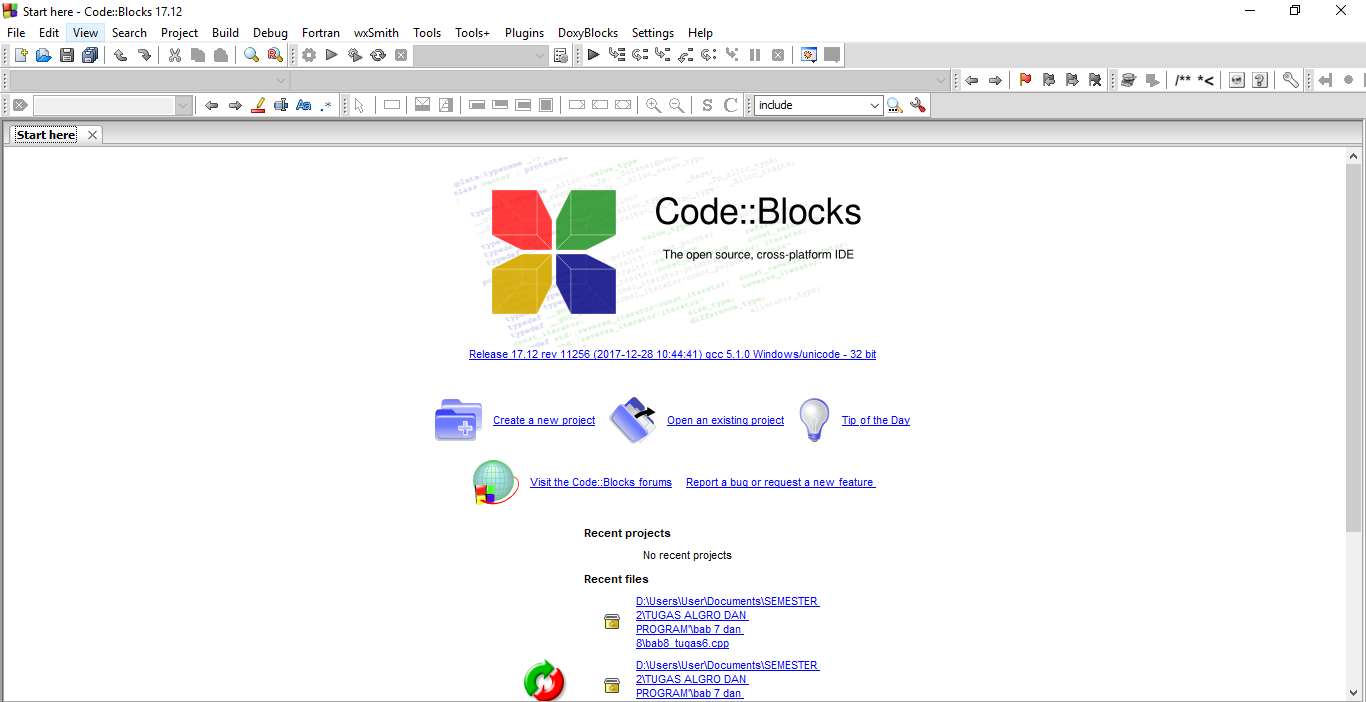Click the ThreadSearch options tools icon
This screenshot has height=702, width=1366.
tap(918, 105)
